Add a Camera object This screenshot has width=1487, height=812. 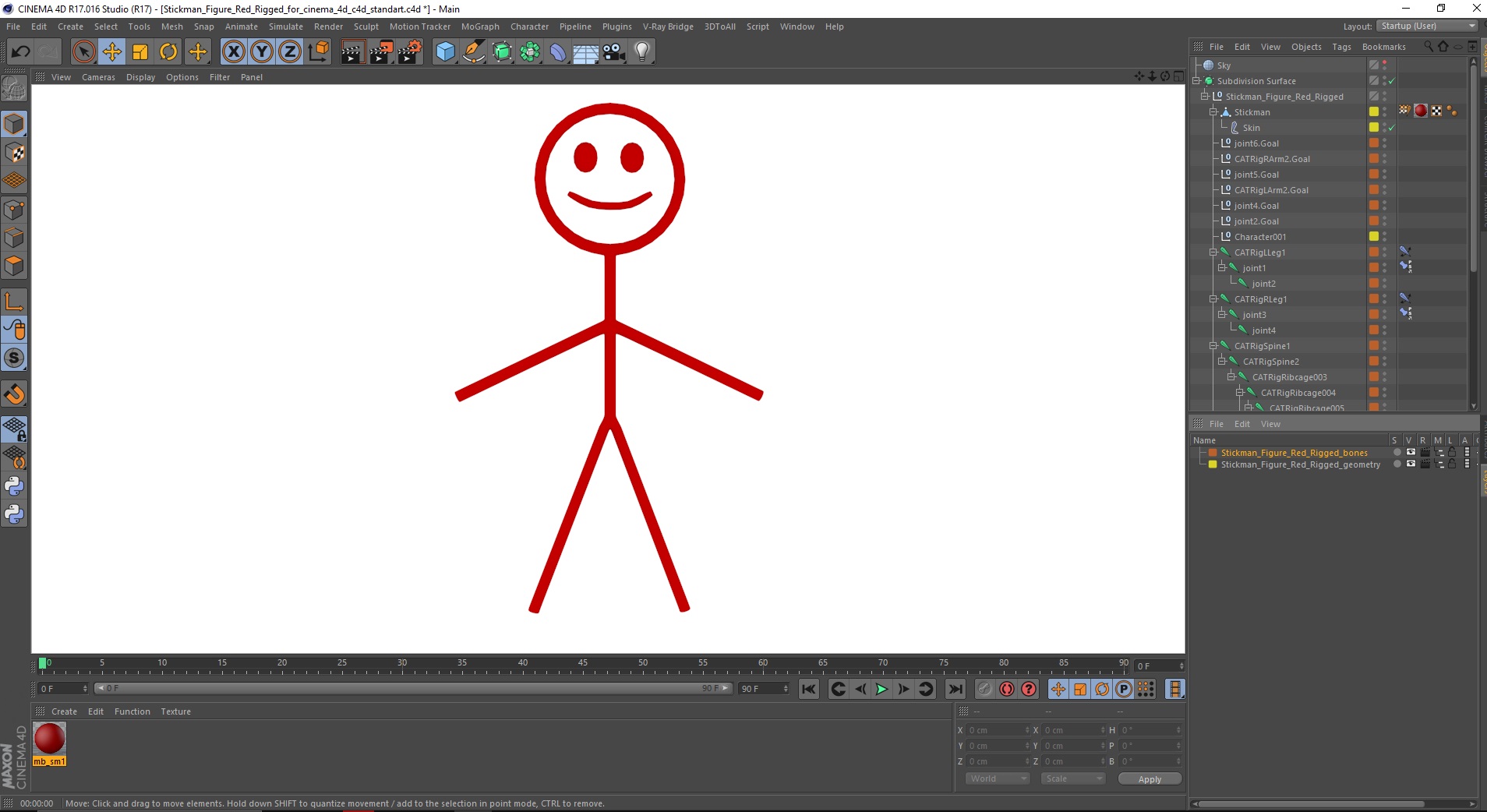(x=614, y=52)
